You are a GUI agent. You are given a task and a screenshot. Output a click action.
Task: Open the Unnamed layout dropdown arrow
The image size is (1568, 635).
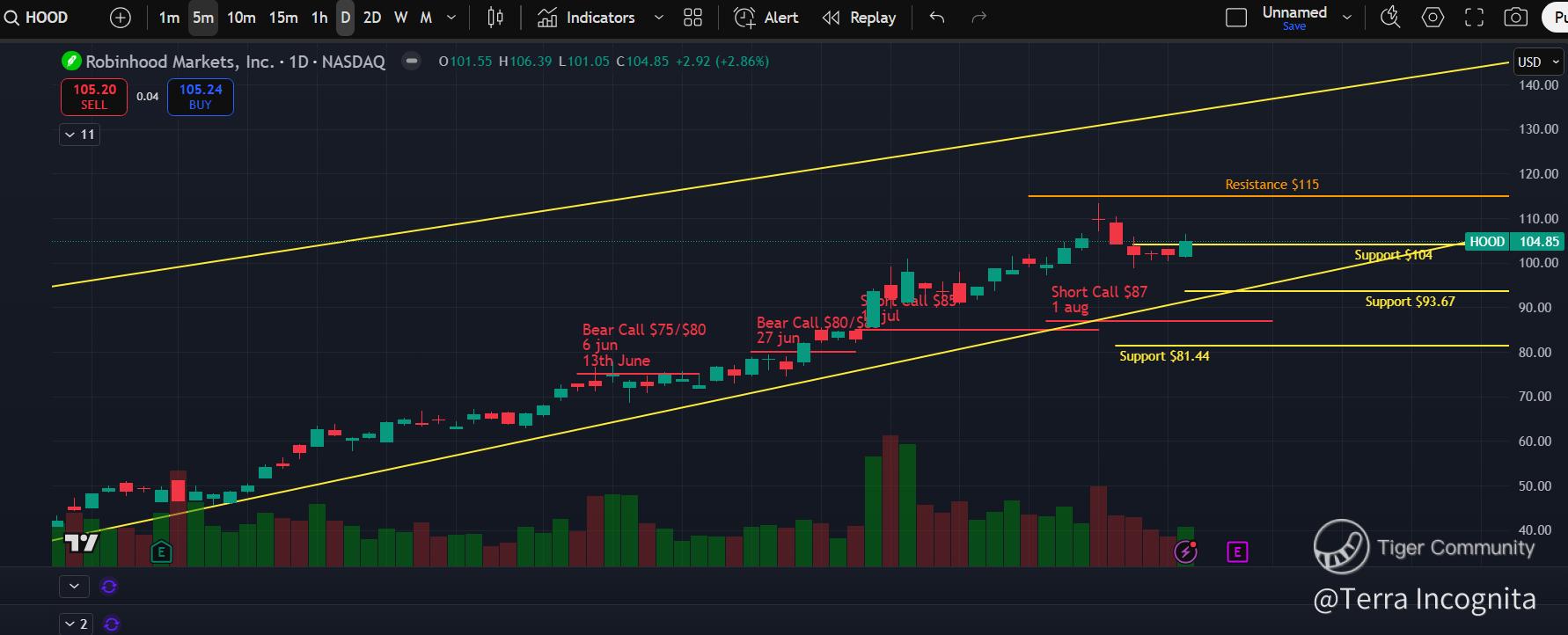(1347, 18)
